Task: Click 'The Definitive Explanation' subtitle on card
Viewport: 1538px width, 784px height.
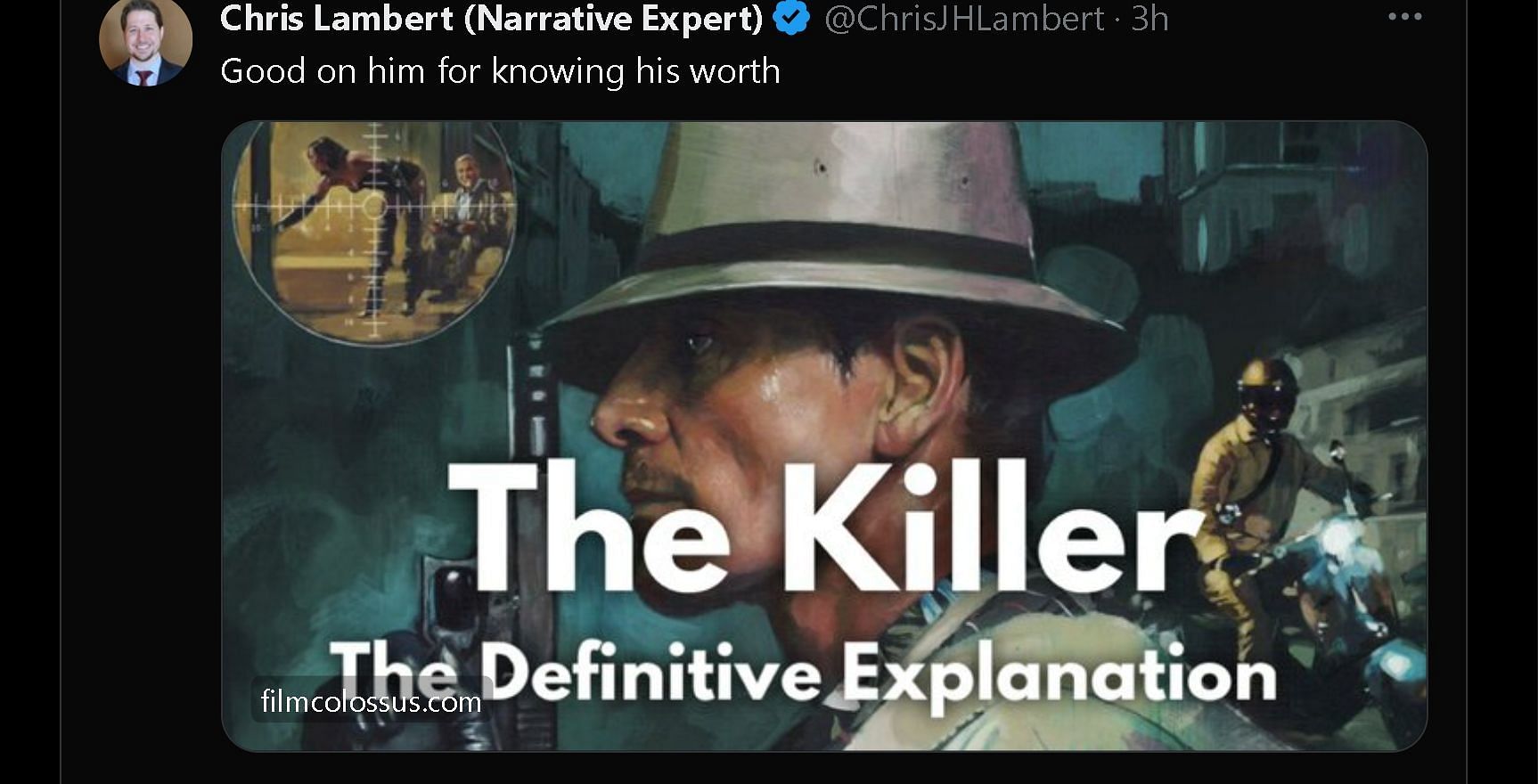Action: tap(802, 675)
